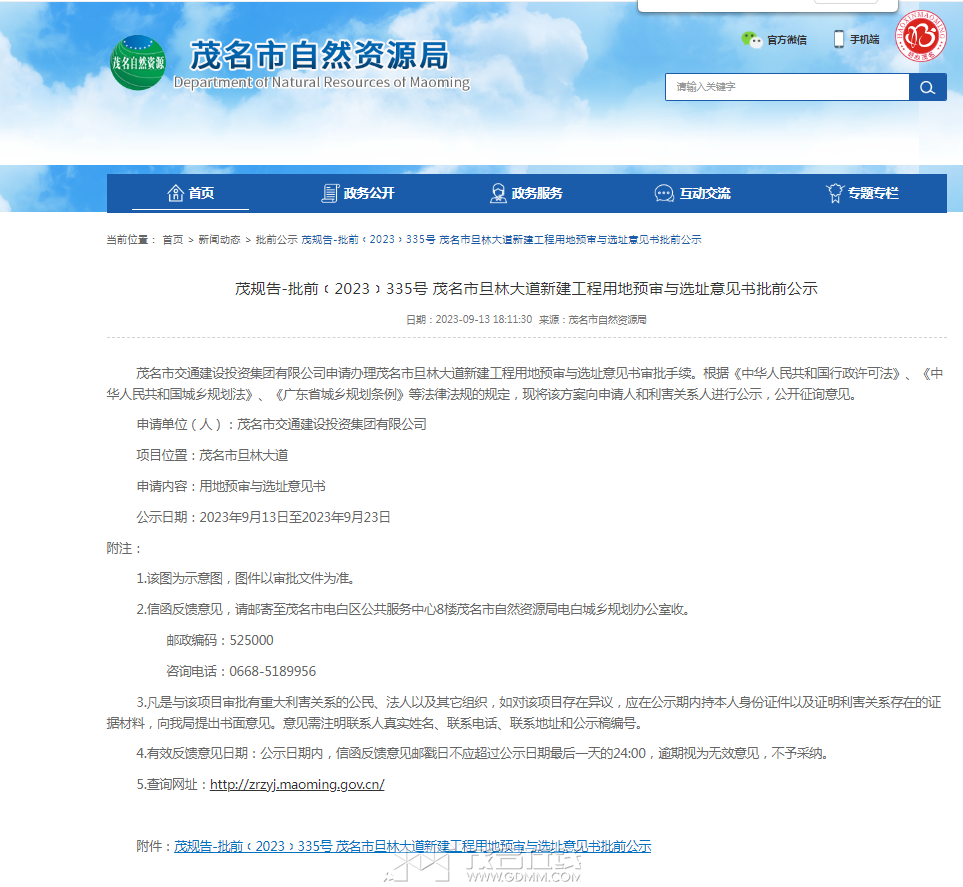Click the 申请内容 用地预审与选址意见书 line
Screen dimensions: 963x887
(231, 486)
